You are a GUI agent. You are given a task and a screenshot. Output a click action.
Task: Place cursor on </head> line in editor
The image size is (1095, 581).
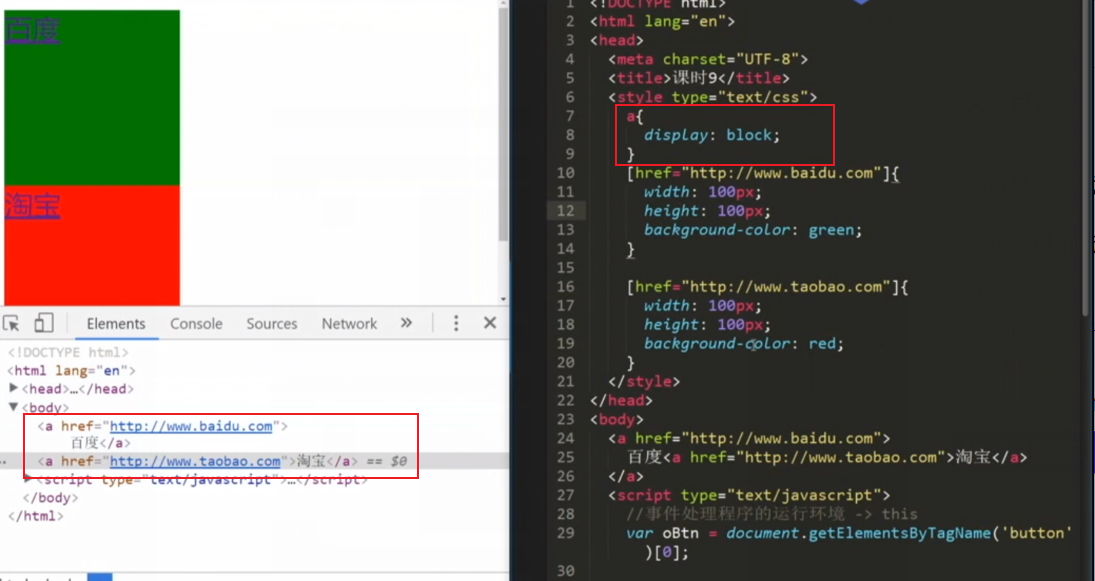(622, 400)
